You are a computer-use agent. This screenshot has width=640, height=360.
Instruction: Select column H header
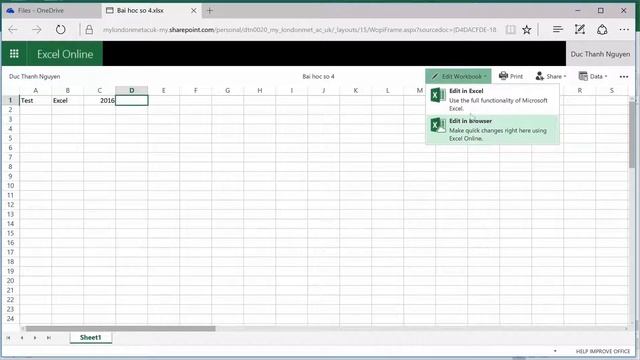260,90
